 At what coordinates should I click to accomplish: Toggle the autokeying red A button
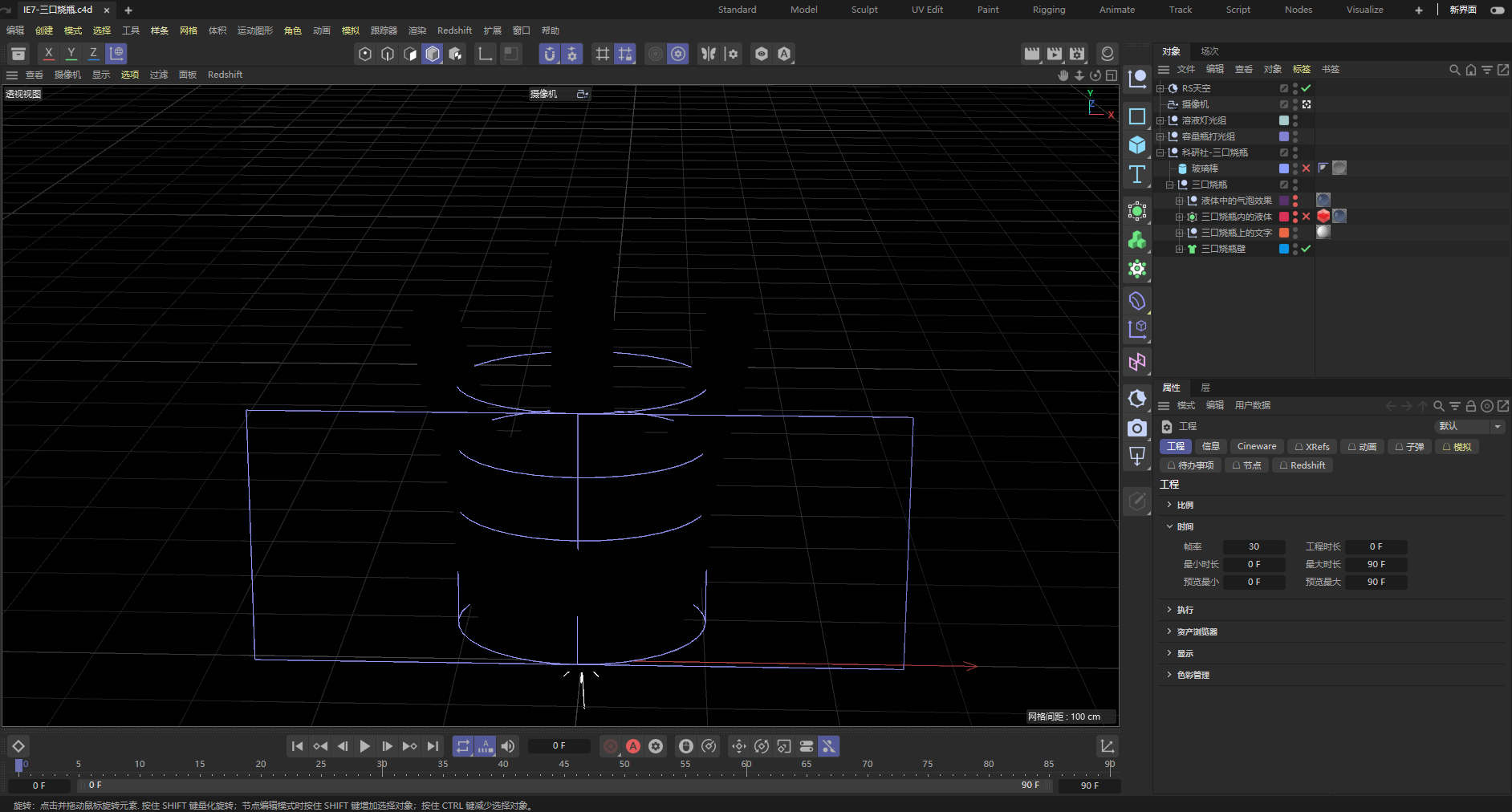tap(633, 746)
